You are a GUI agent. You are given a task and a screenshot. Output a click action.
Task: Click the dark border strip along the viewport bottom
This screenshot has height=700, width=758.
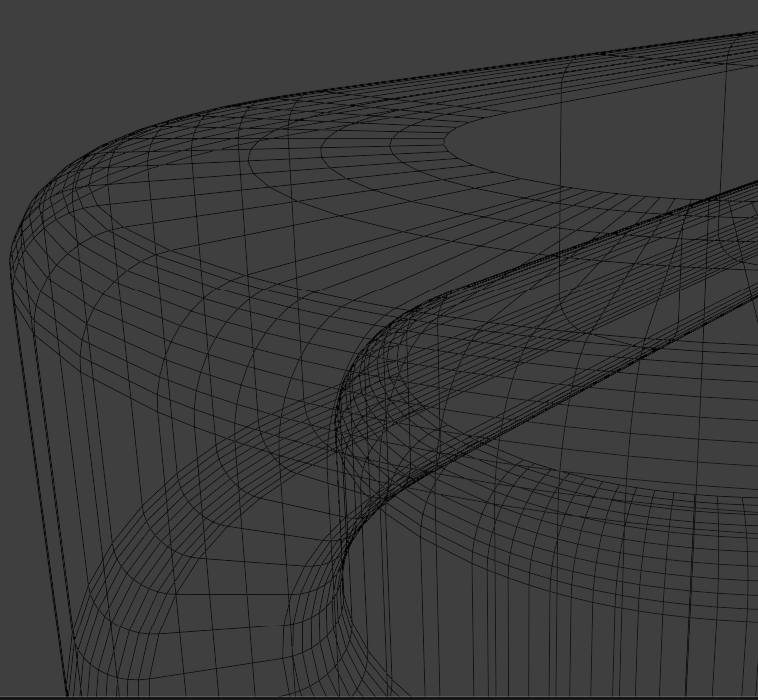[x=400, y=697]
